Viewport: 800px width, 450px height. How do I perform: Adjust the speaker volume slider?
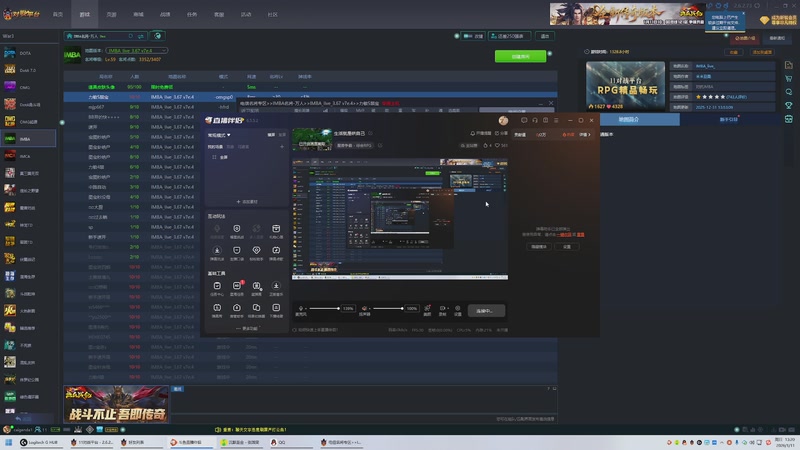click(388, 308)
